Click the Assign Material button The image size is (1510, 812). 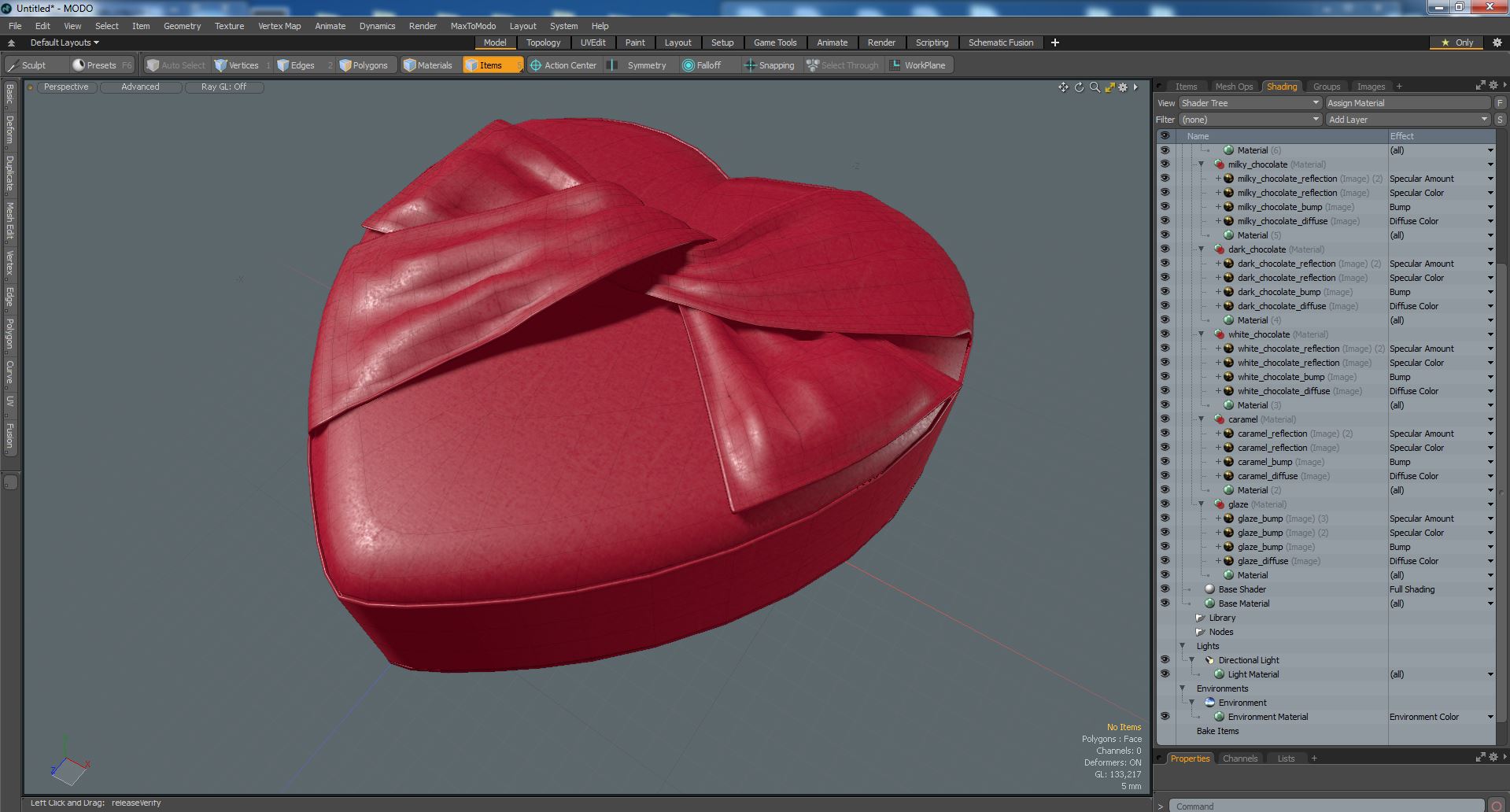pyautogui.click(x=1408, y=103)
